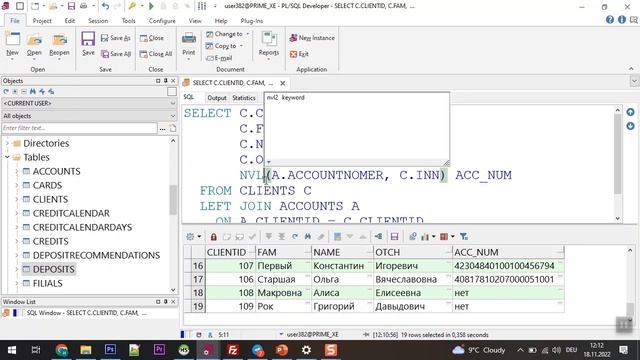640x360 pixels.
Task: Open the Plug-Ins ribbon tab
Action: pyautogui.click(x=252, y=20)
